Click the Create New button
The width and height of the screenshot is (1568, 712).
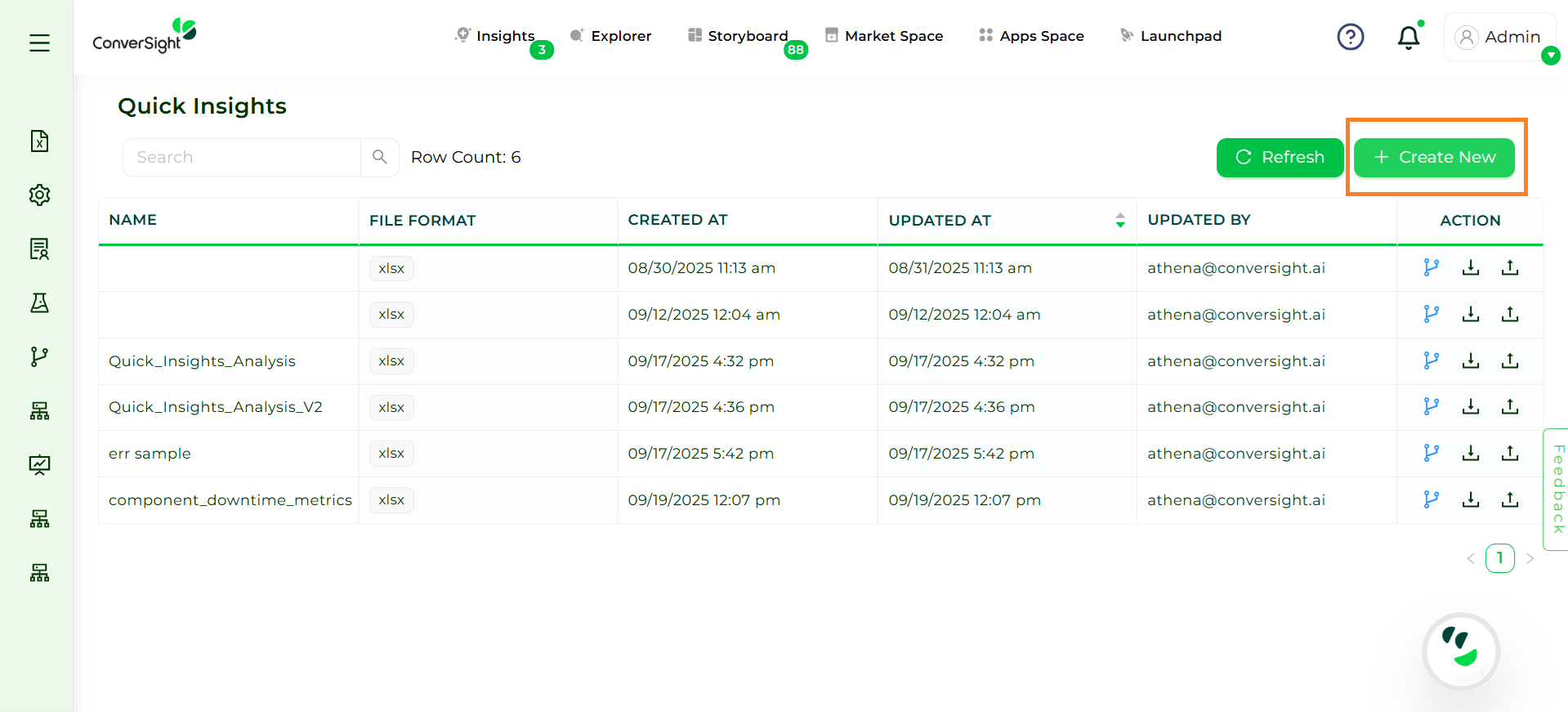click(1433, 157)
